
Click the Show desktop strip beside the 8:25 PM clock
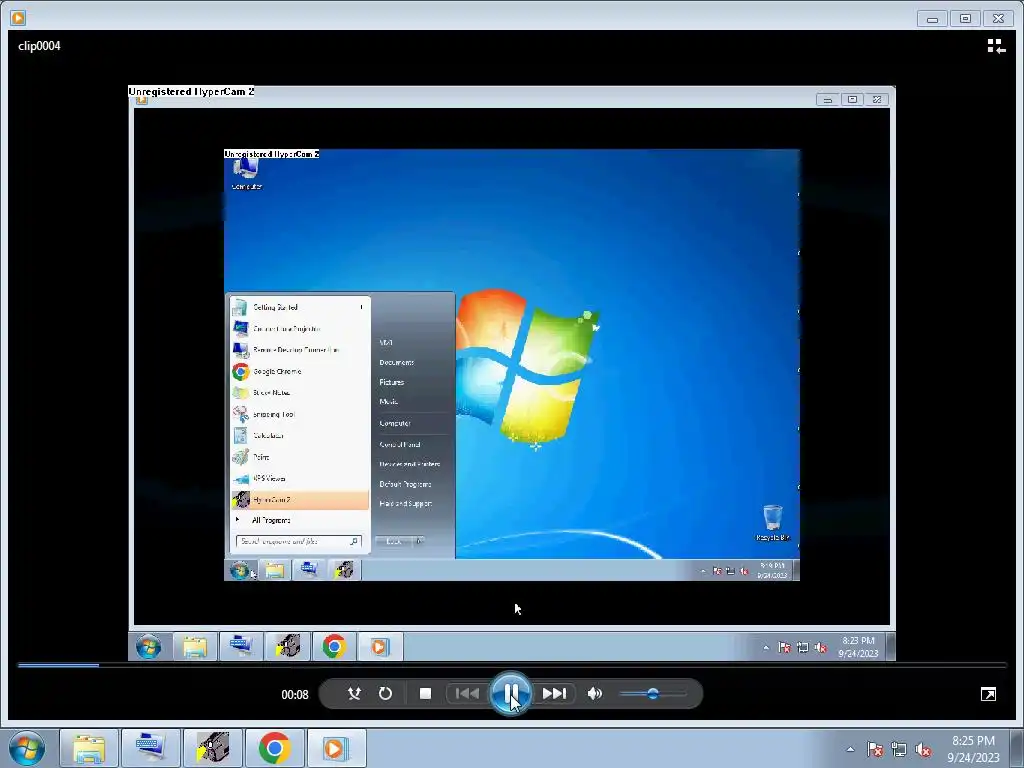pyautogui.click(x=1017, y=748)
